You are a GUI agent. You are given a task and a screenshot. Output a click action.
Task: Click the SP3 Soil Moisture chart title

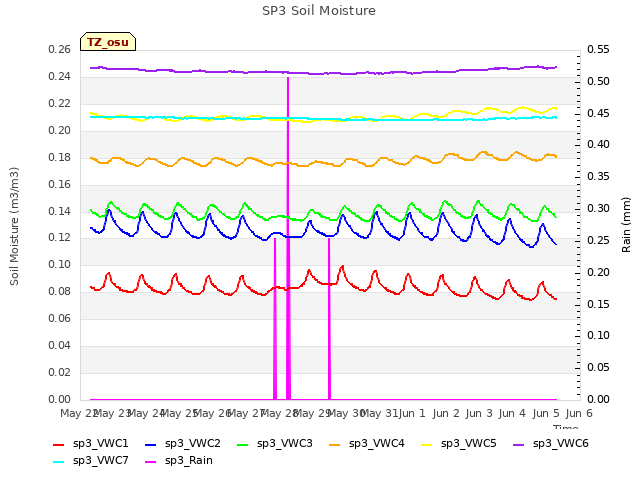tap(319, 11)
